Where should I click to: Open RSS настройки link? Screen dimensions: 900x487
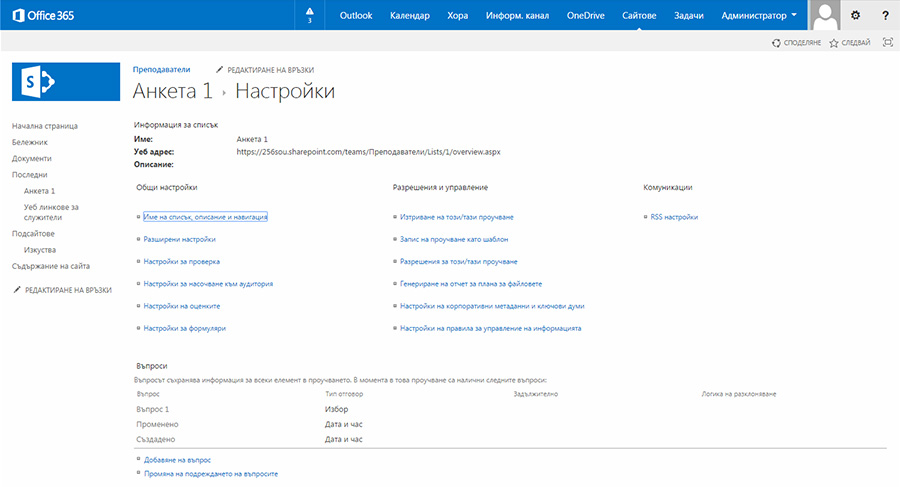click(674, 217)
